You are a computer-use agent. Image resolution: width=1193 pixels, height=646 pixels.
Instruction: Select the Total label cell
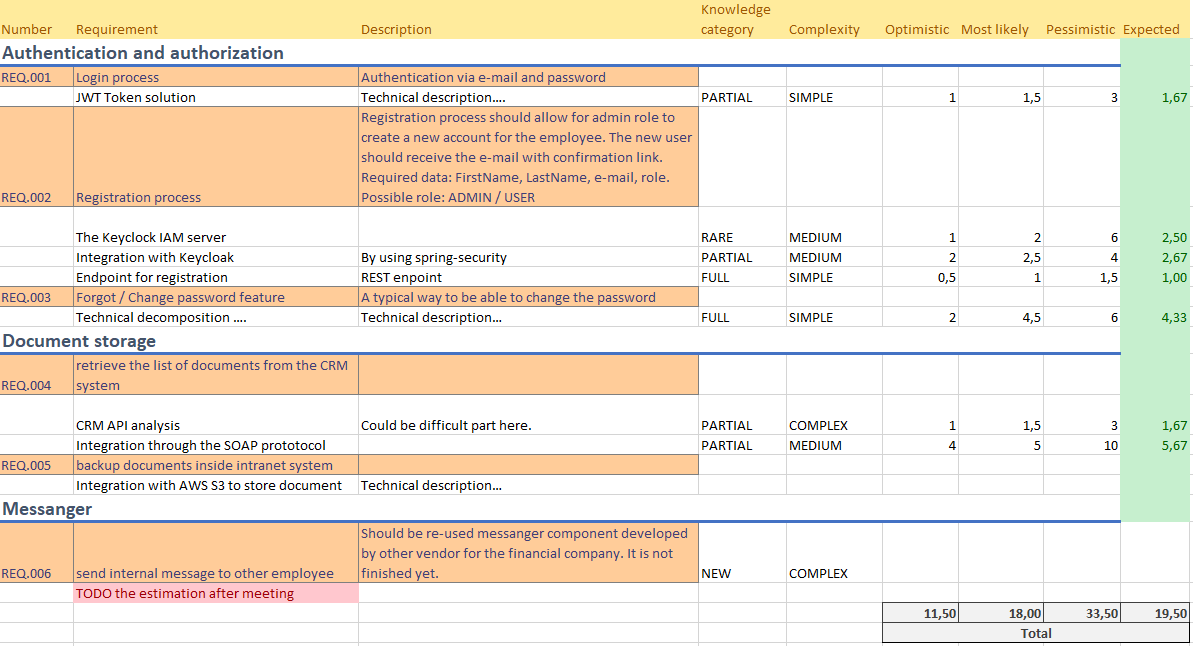click(x=1036, y=633)
